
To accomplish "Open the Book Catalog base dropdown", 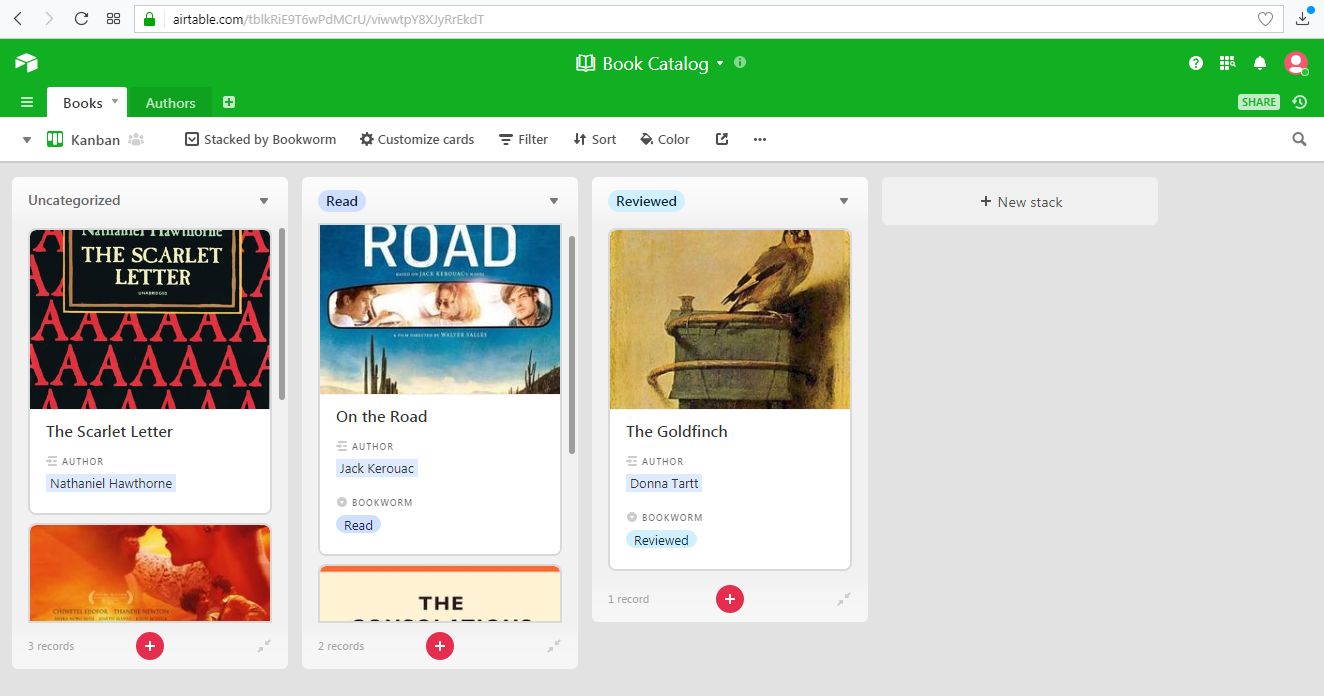I will coord(719,64).
